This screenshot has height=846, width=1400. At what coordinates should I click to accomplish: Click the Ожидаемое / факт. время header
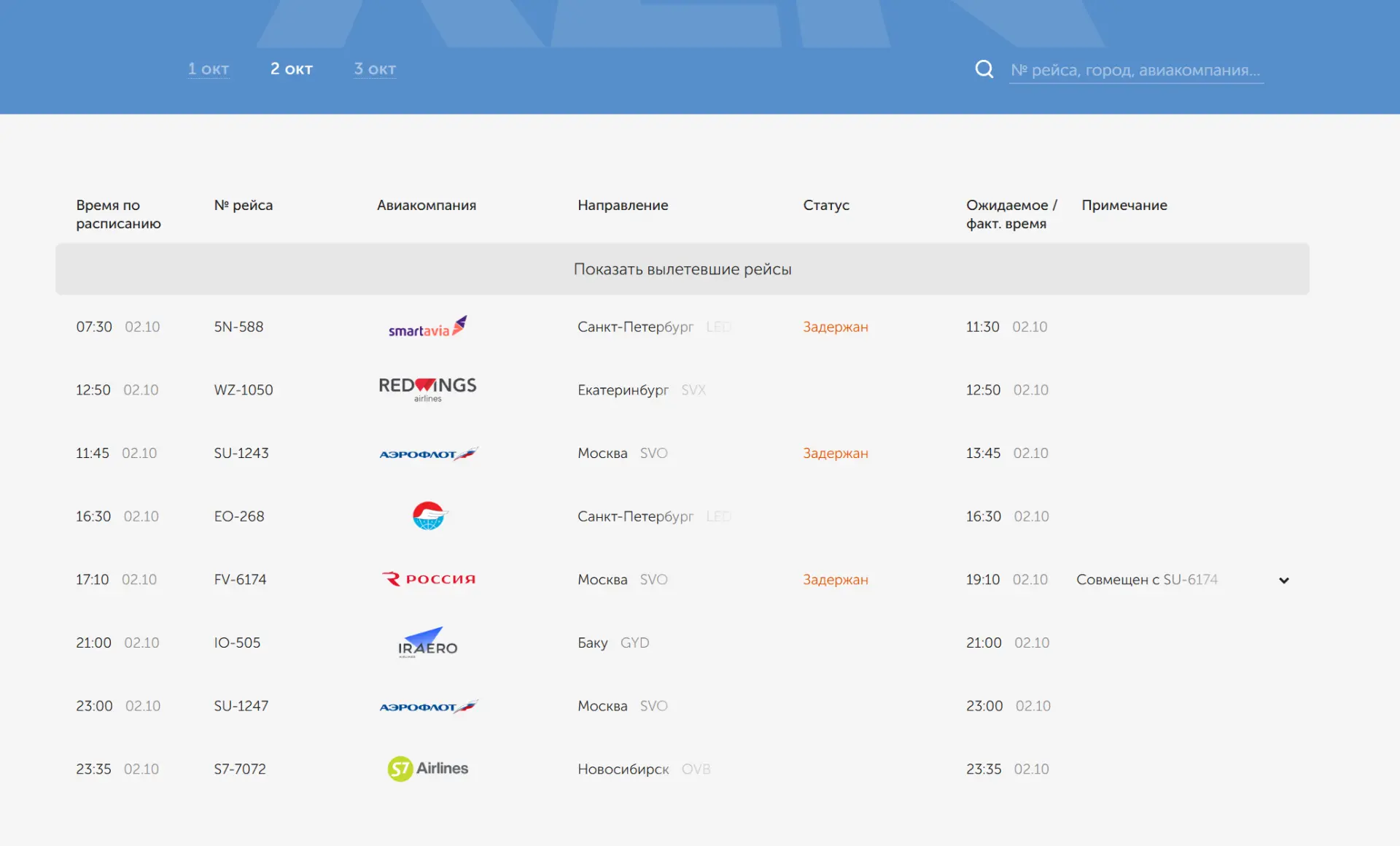(x=1011, y=214)
